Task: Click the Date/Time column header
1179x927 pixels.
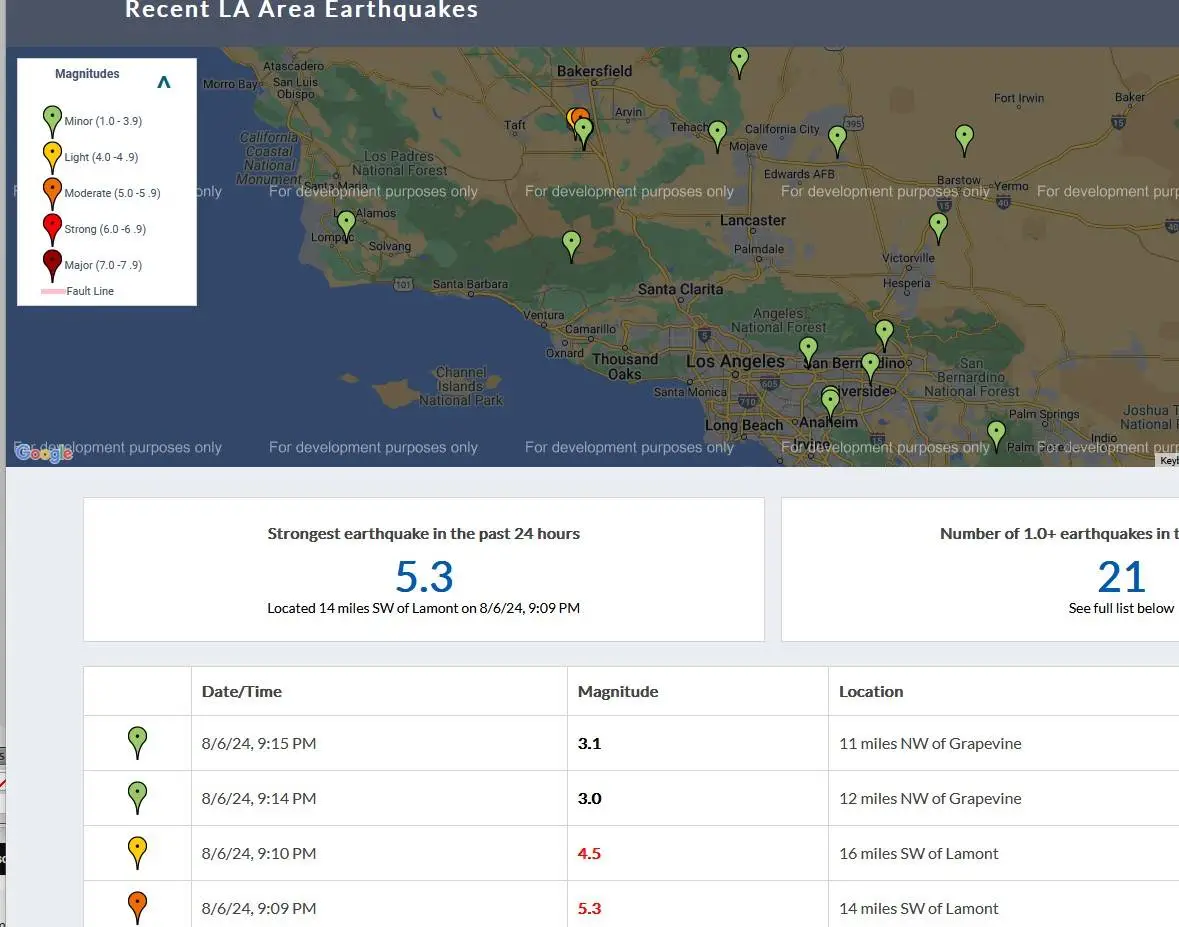Action: click(242, 691)
